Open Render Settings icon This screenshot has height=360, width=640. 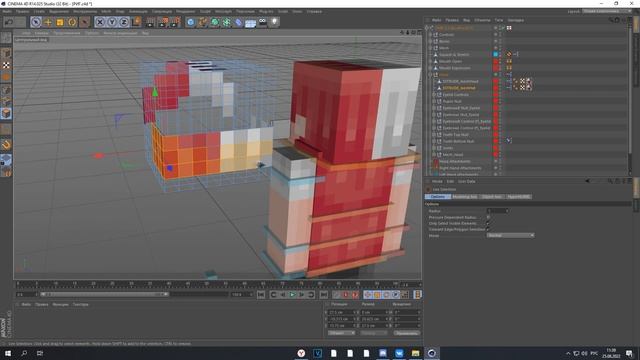(x=176, y=22)
